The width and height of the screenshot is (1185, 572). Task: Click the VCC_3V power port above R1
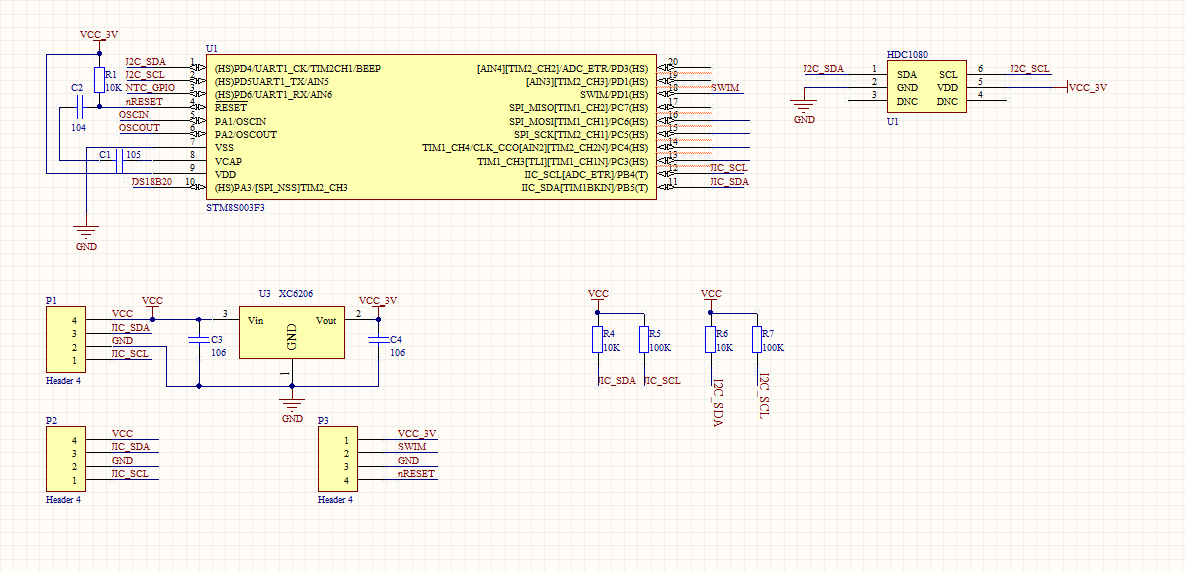[99, 39]
